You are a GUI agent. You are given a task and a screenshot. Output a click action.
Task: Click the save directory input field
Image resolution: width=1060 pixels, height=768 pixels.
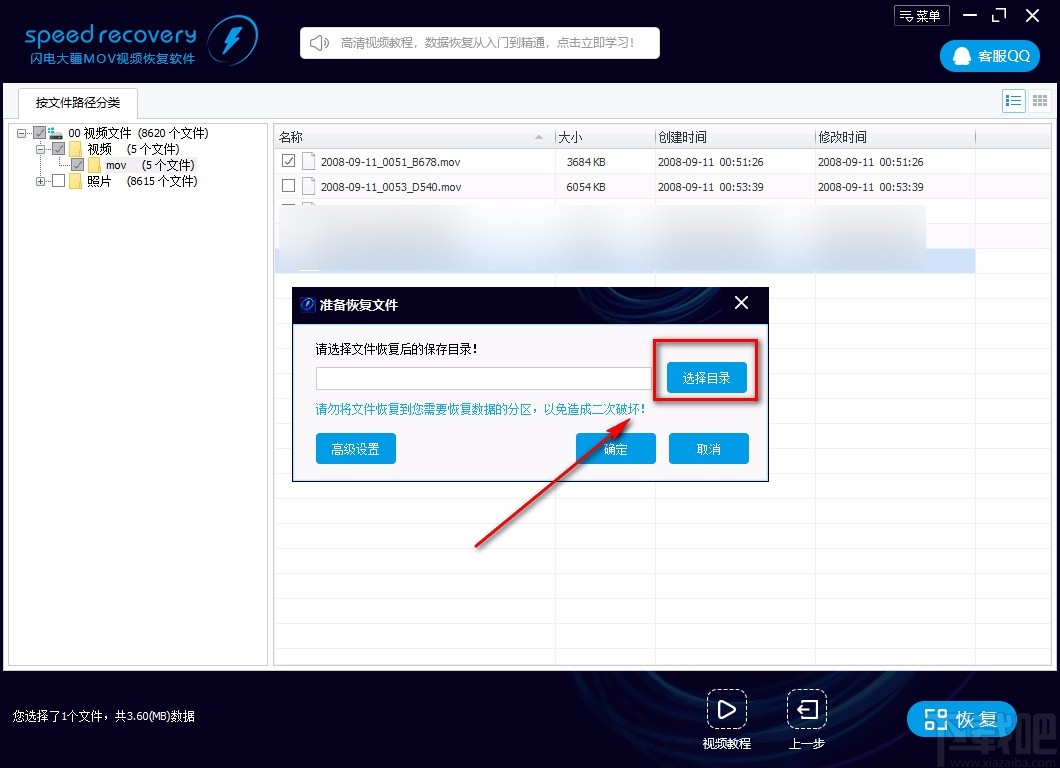coord(483,378)
